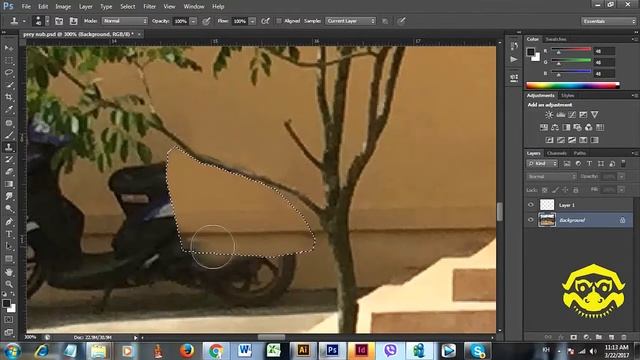This screenshot has width=640, height=360.
Task: Hide the Background layer eye
Action: [x=531, y=220]
